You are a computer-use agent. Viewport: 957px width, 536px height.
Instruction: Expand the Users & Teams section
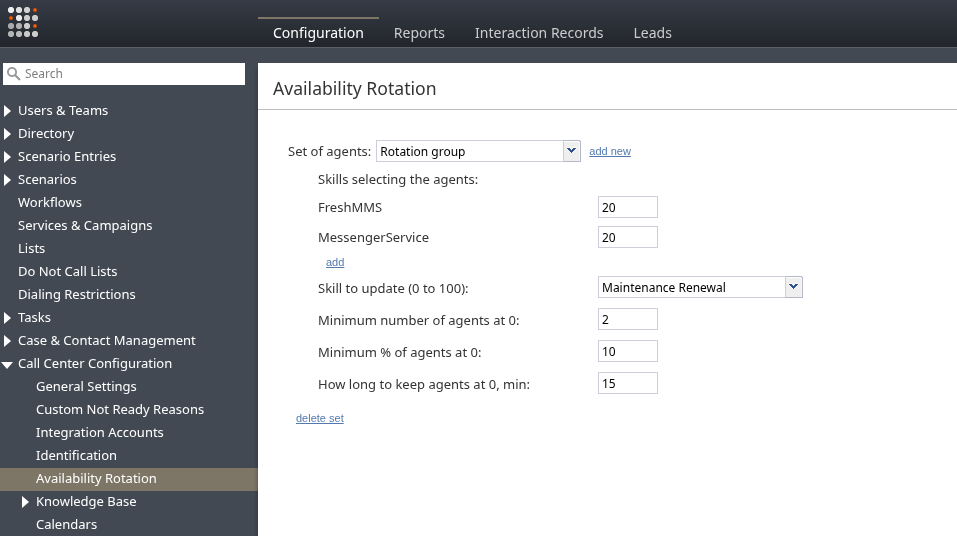[8, 111]
